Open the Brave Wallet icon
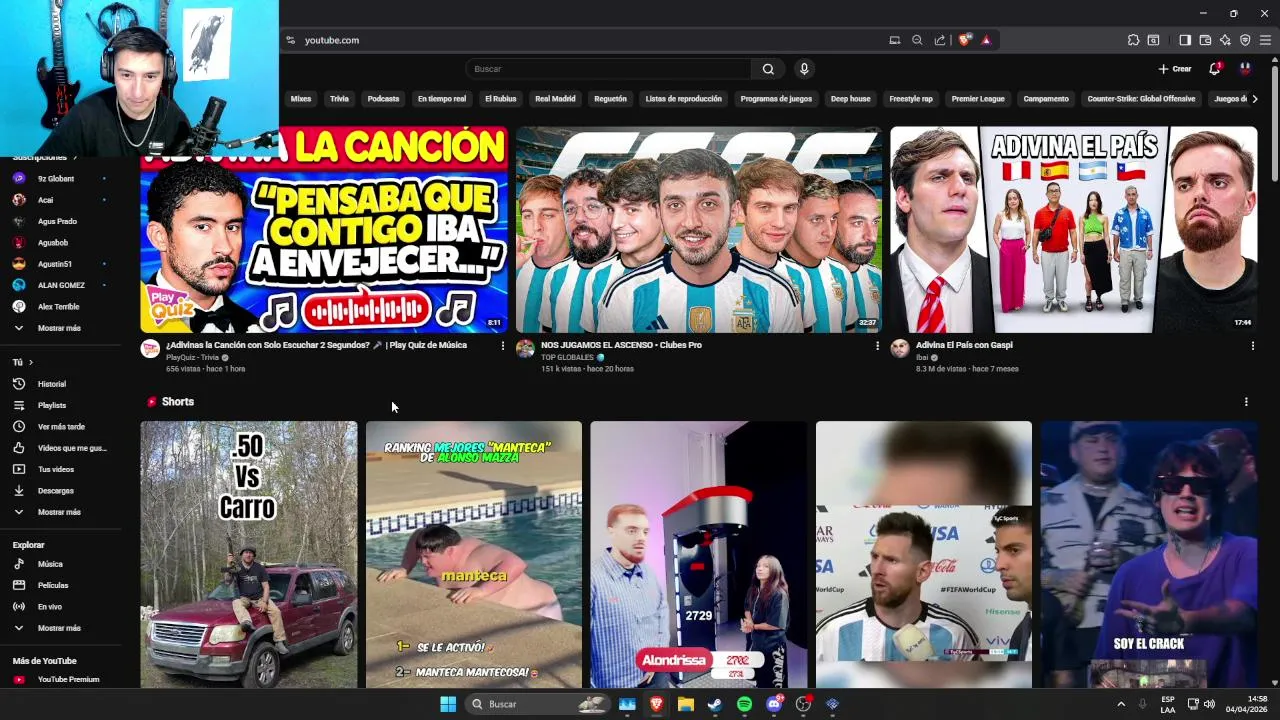The height and width of the screenshot is (720, 1280). (x=1205, y=40)
